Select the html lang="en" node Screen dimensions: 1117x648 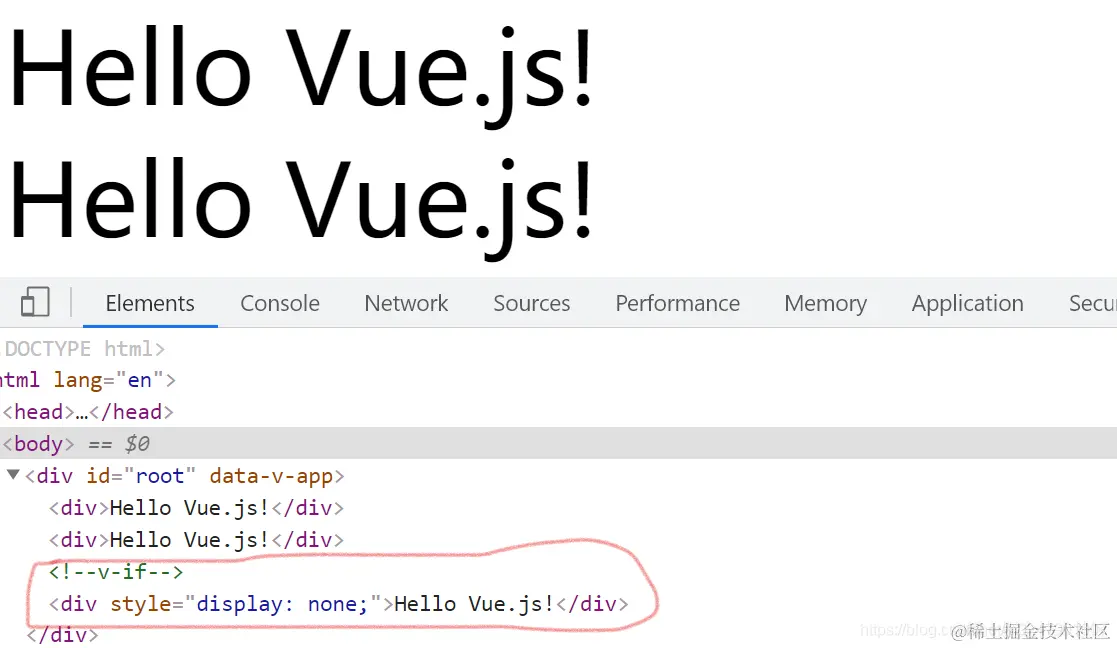[x=87, y=380]
